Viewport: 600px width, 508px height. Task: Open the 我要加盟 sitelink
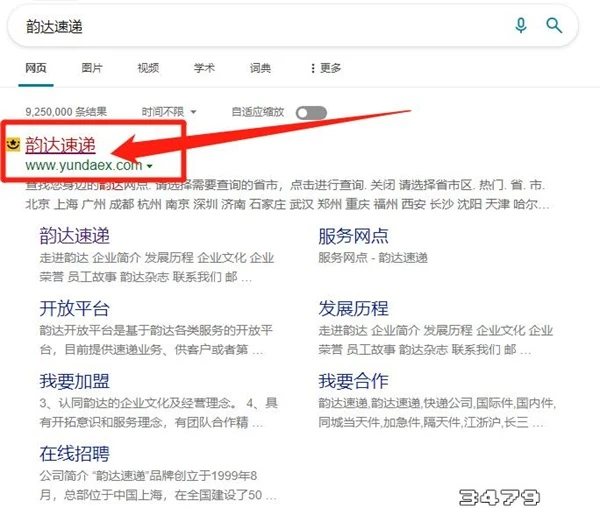(74, 381)
